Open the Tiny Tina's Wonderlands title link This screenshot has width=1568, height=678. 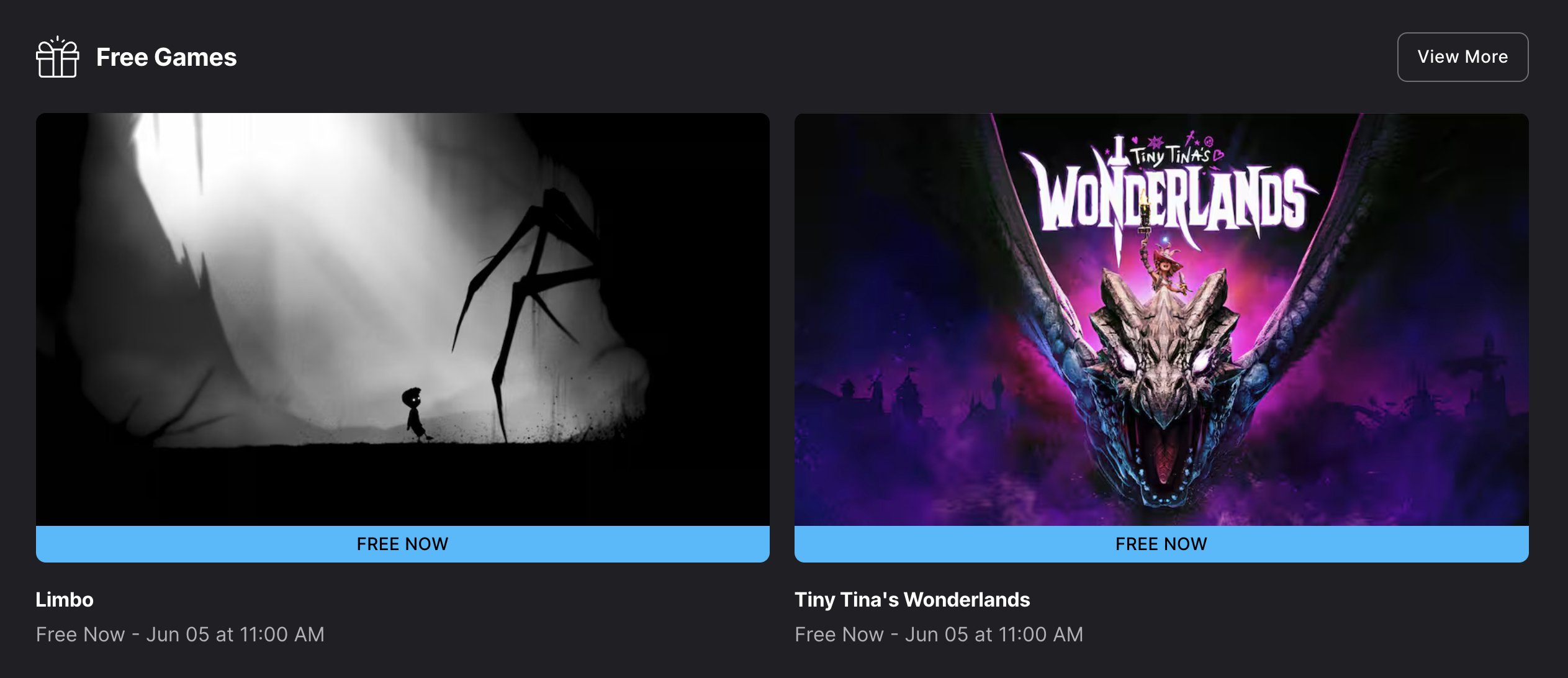click(x=912, y=600)
